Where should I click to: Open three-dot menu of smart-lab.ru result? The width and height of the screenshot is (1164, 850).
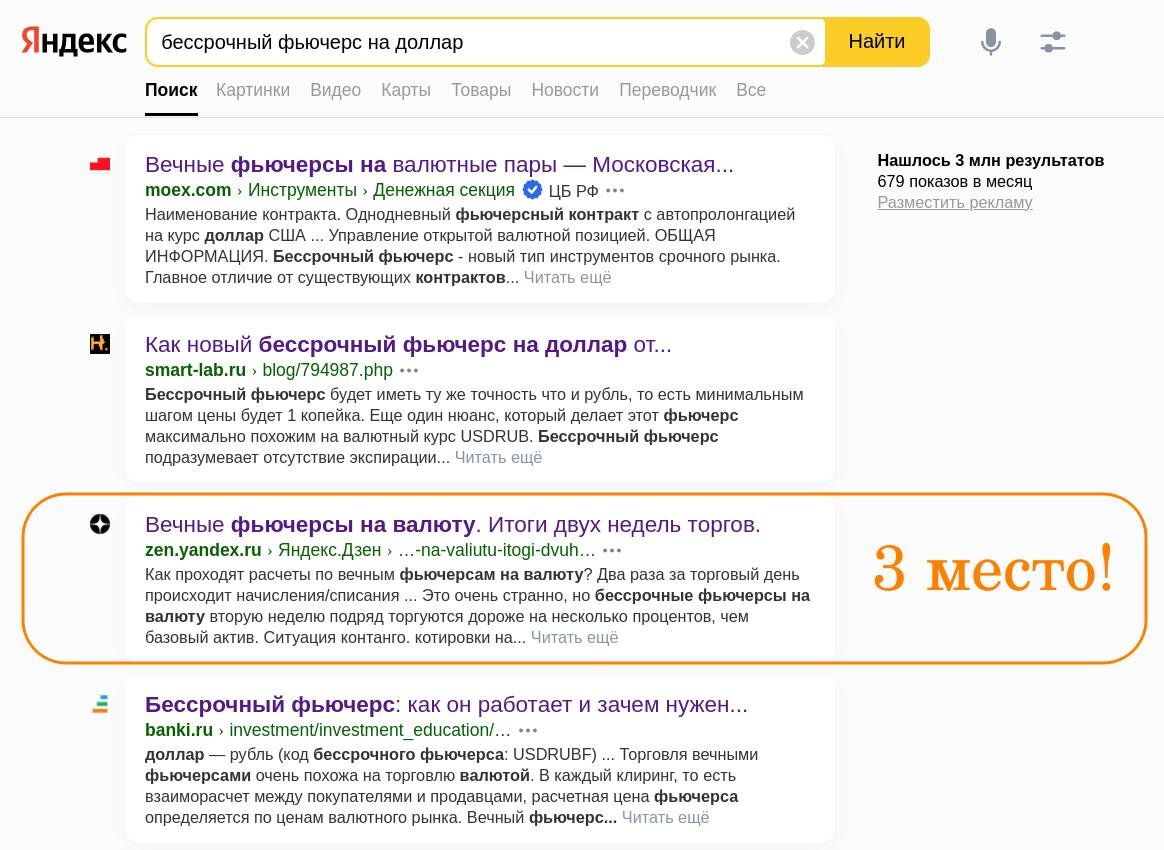tap(409, 370)
